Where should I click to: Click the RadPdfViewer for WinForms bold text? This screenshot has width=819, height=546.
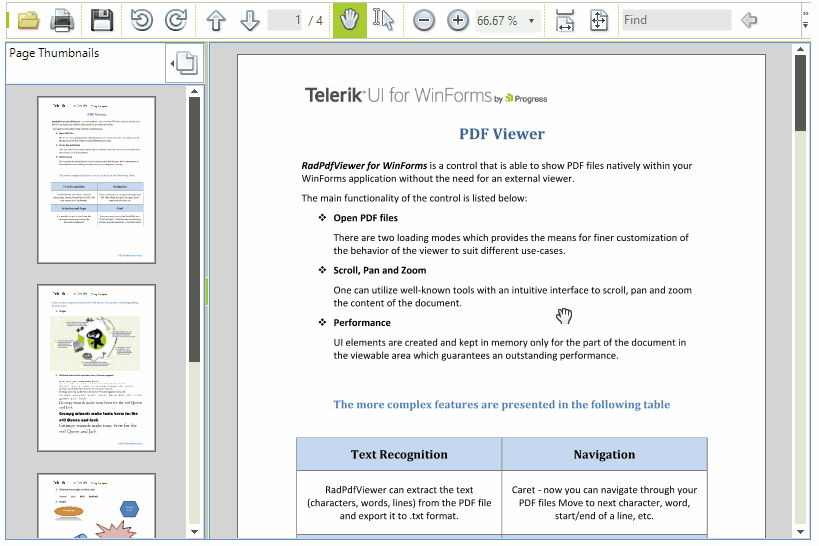(364, 166)
